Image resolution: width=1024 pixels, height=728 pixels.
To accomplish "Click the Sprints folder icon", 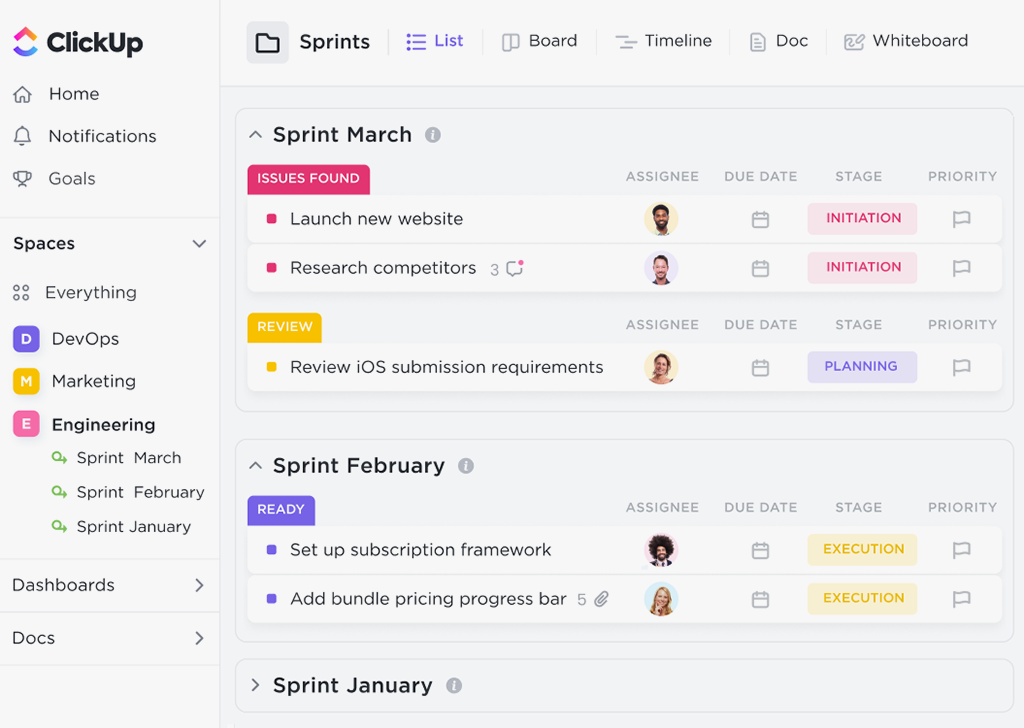I will 267,42.
